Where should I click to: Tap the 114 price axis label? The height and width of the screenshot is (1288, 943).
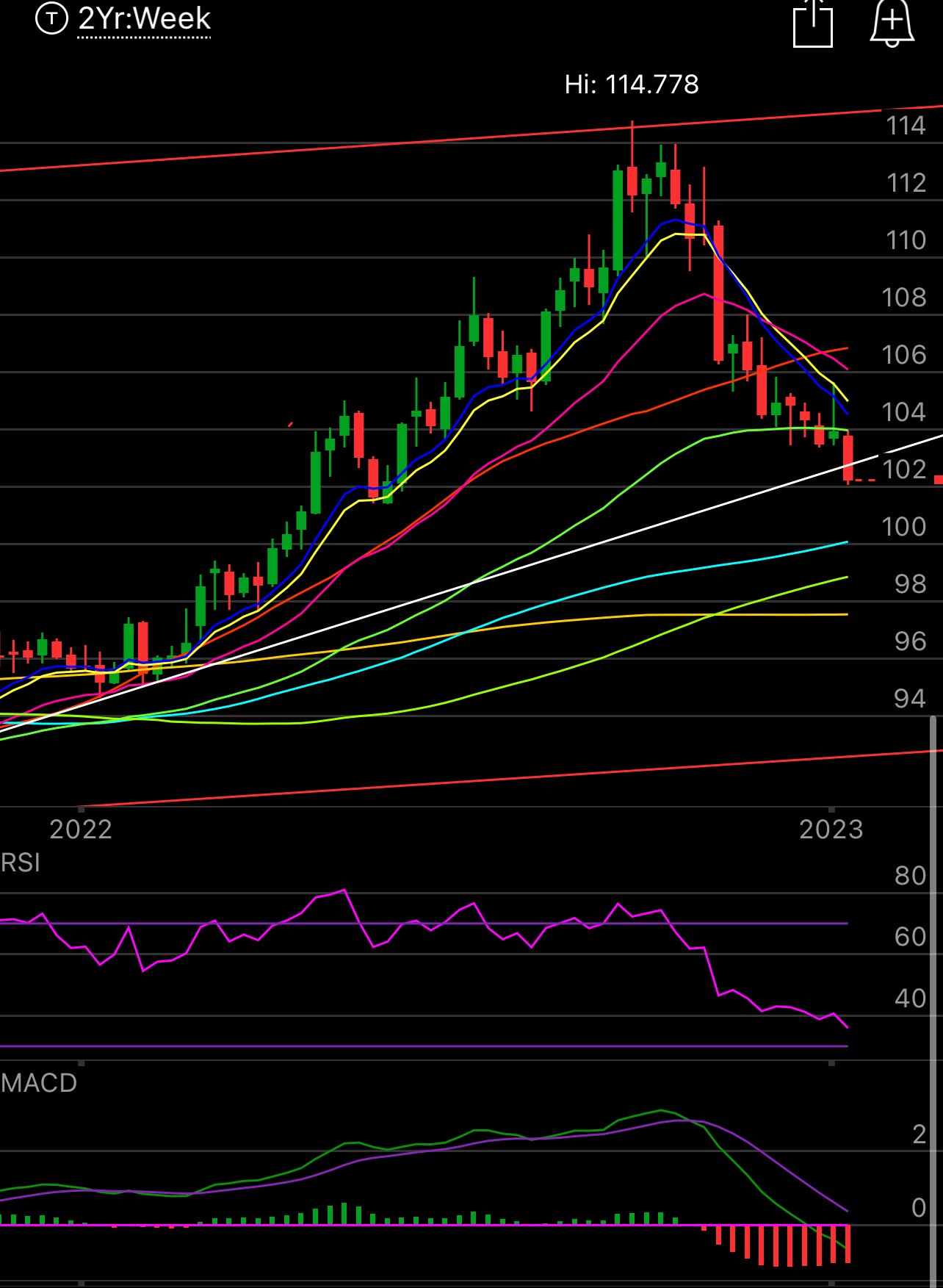click(906, 126)
